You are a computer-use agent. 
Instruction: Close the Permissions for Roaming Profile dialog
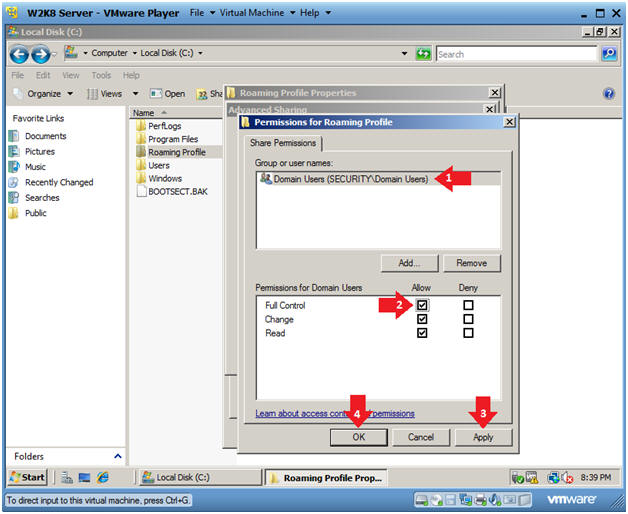[x=509, y=122]
